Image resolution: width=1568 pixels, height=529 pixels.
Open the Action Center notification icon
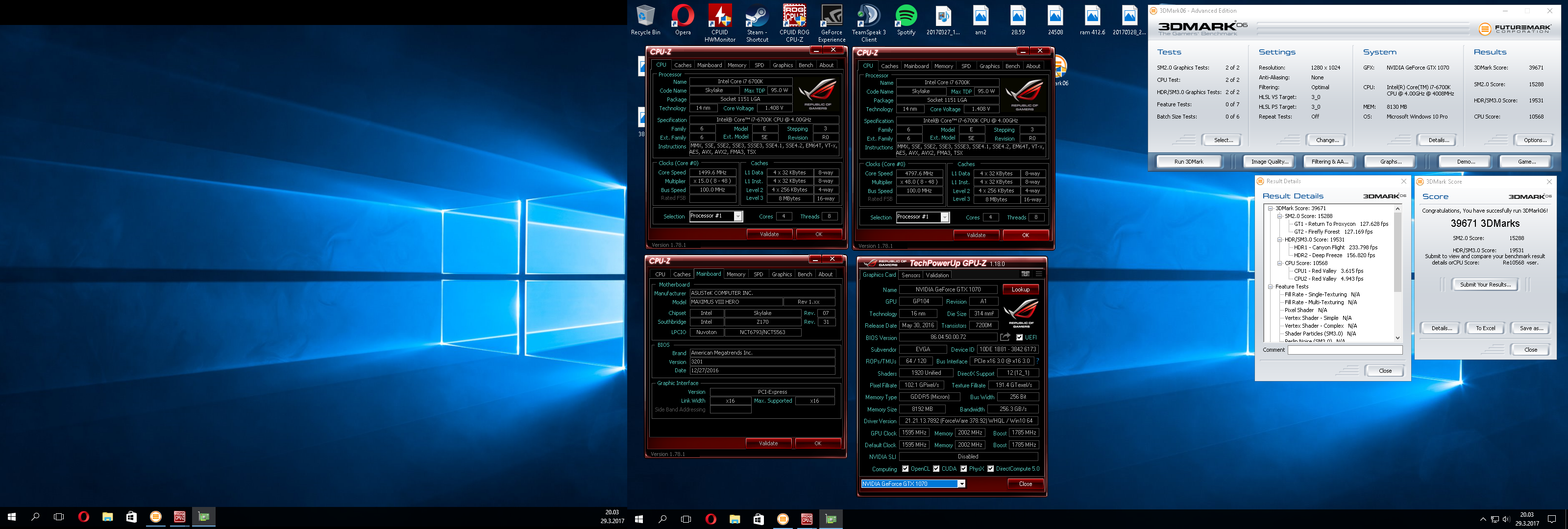pos(1551,519)
